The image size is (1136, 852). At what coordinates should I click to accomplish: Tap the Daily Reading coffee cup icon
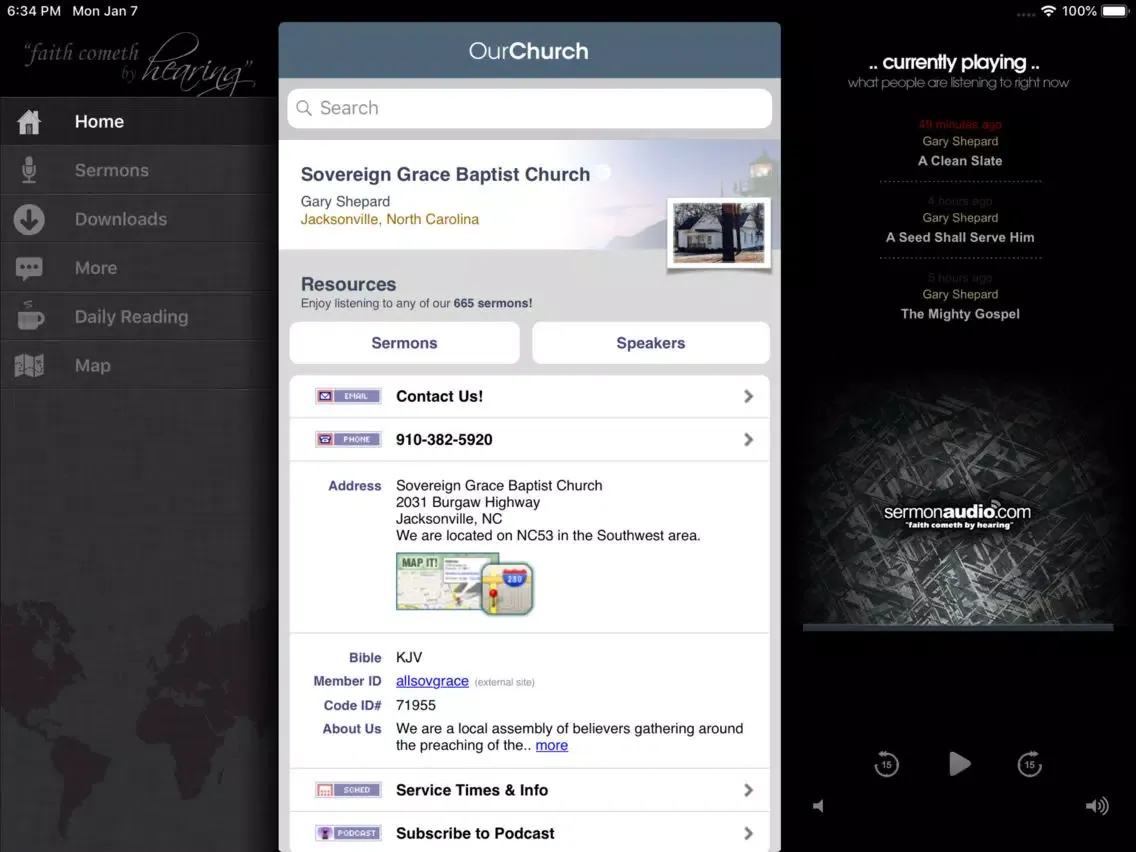coord(29,316)
